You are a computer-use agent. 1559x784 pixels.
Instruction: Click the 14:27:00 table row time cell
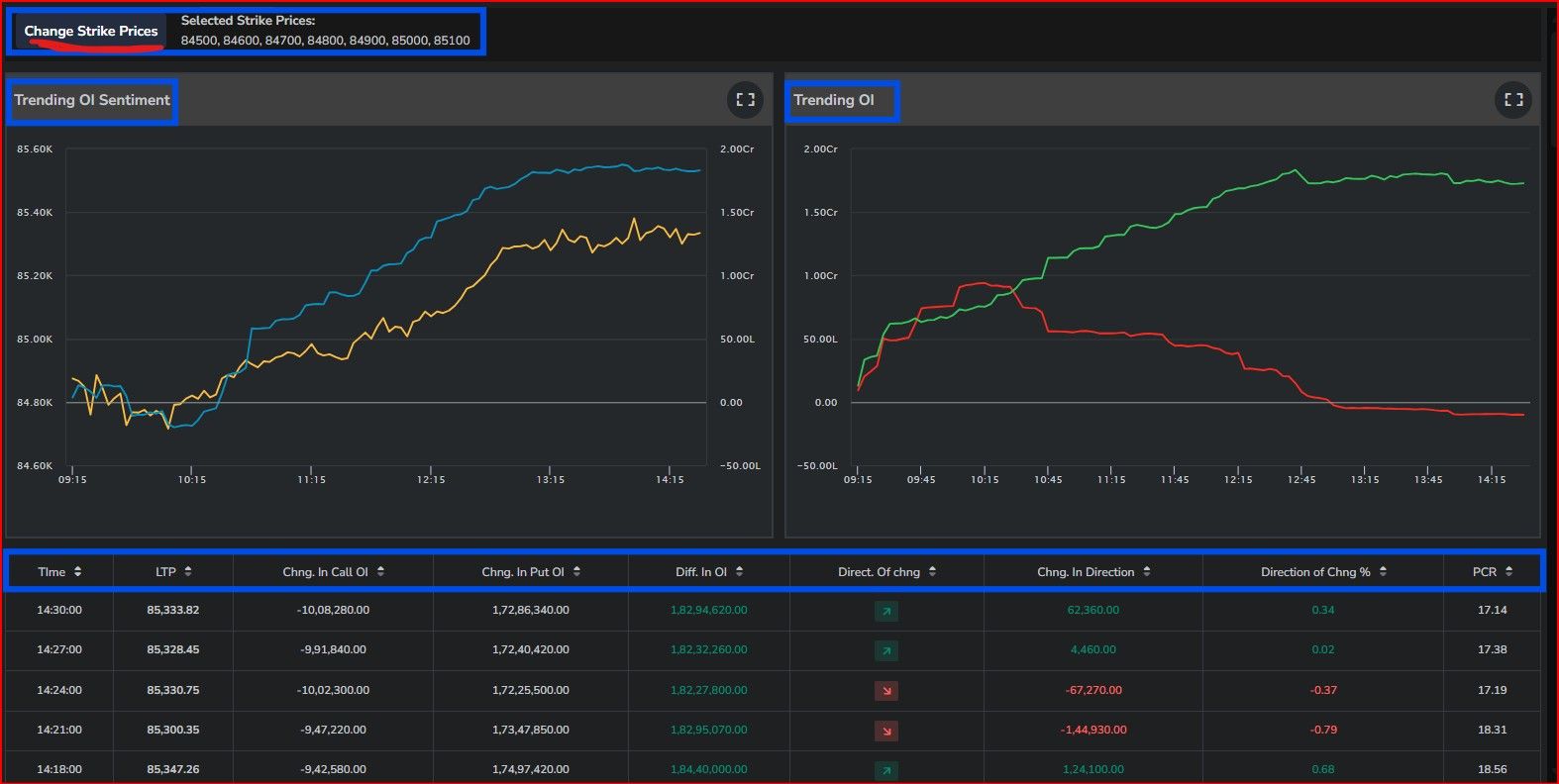[x=59, y=650]
